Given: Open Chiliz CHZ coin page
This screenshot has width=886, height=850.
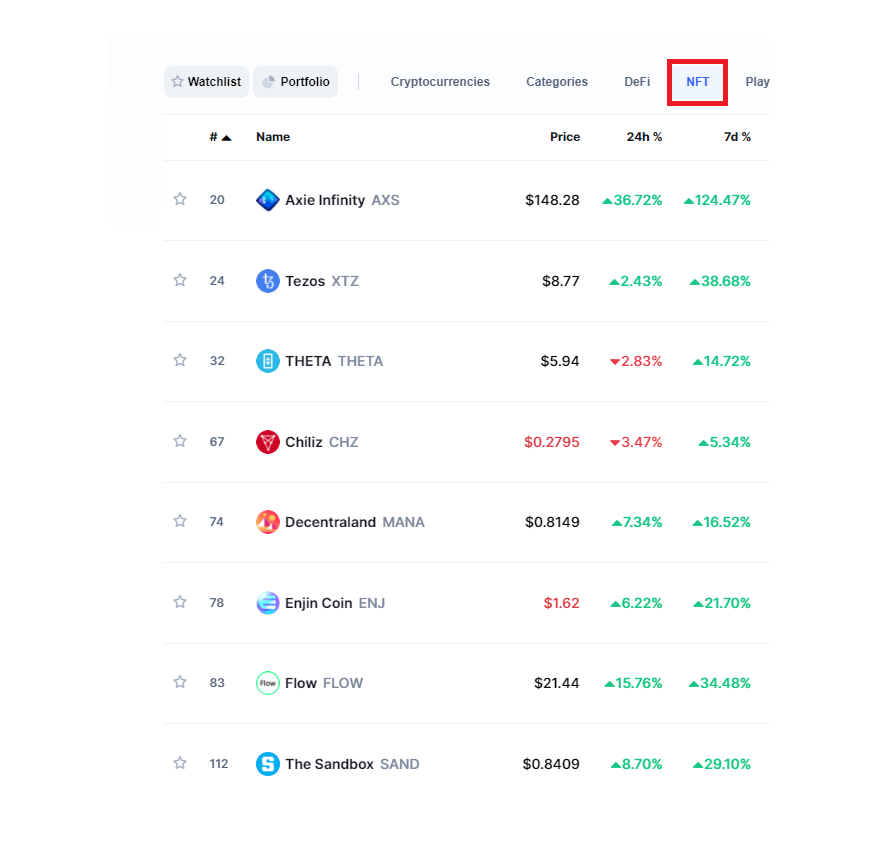Looking at the screenshot, I should coord(322,442).
